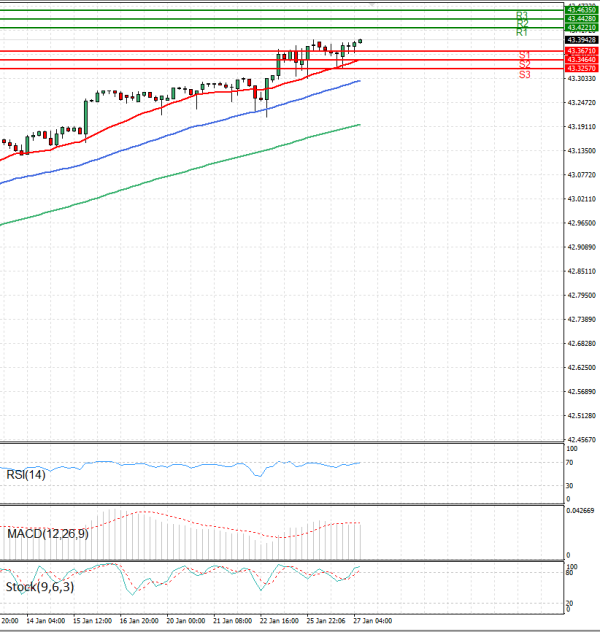The width and height of the screenshot is (600, 632).
Task: Click the R1 resistance level label
Action: [522, 33]
